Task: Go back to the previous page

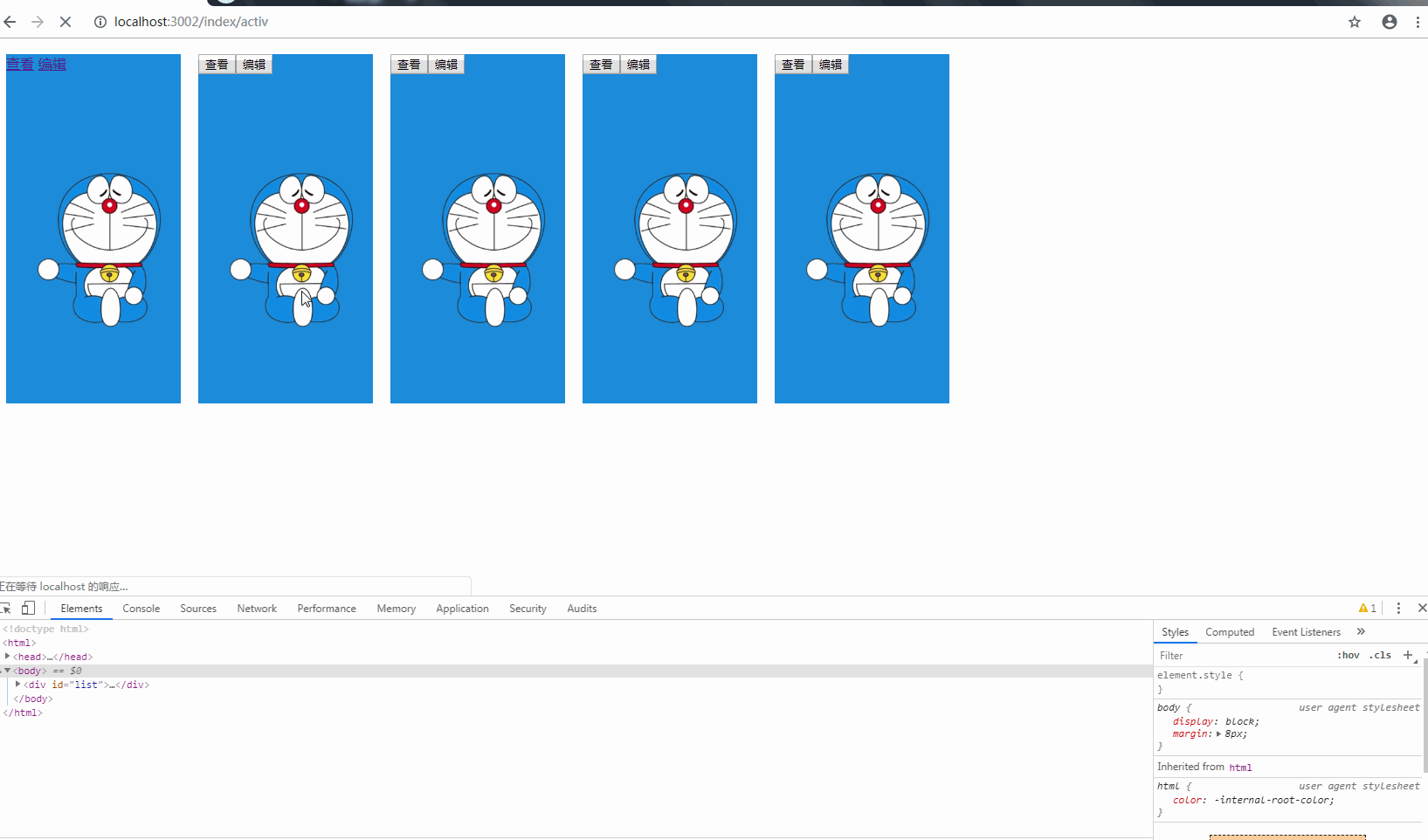Action: 10,22
